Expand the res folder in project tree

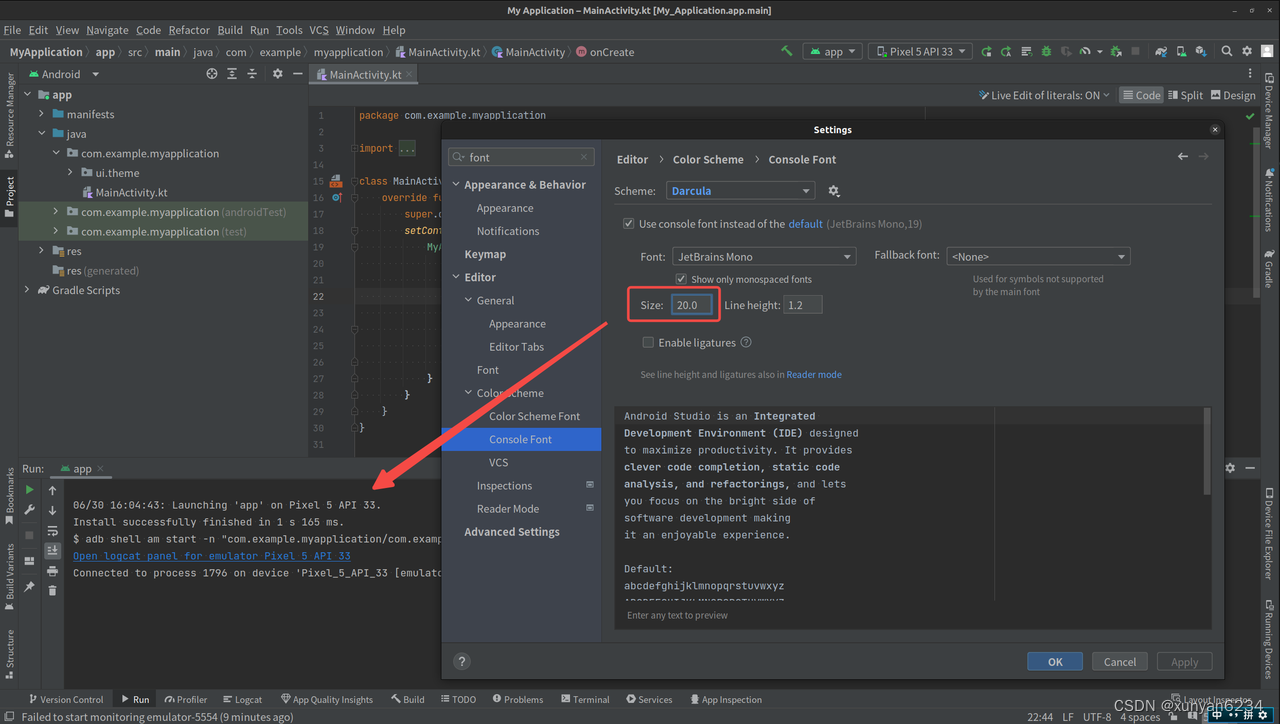click(41, 251)
